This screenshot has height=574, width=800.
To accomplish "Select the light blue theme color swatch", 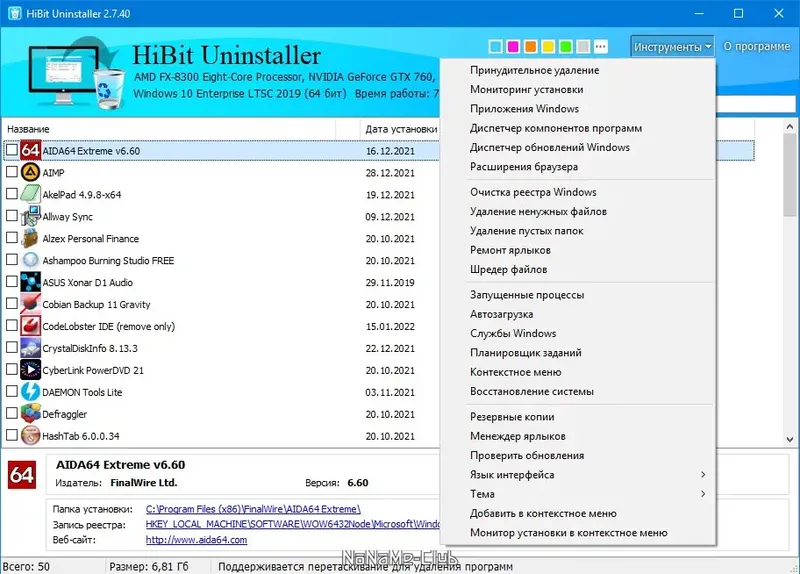I will coord(495,46).
